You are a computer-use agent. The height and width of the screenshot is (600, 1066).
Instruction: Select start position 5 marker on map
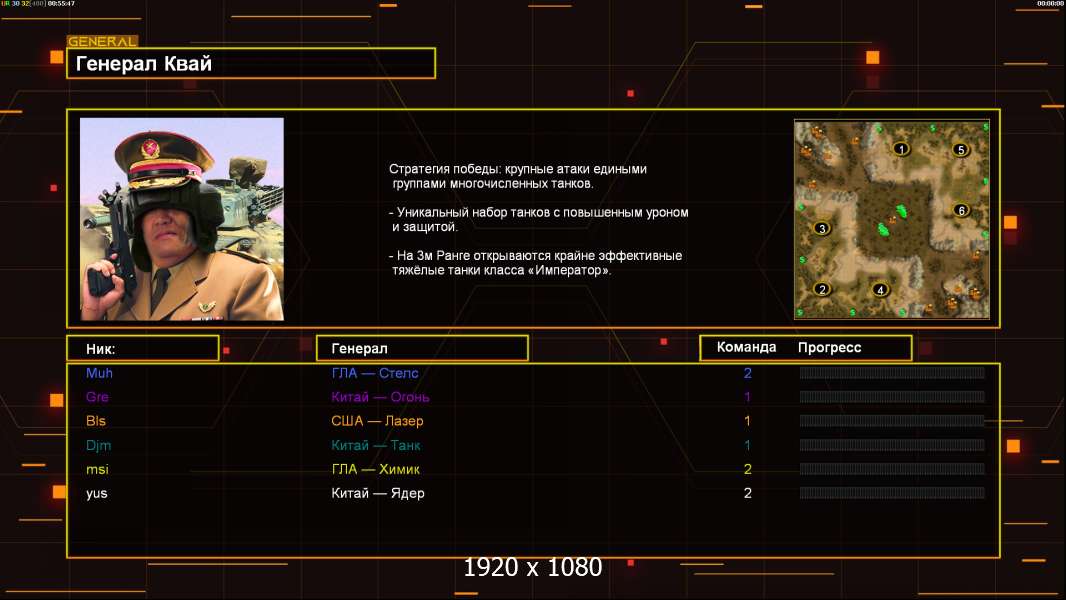pyautogui.click(x=961, y=150)
